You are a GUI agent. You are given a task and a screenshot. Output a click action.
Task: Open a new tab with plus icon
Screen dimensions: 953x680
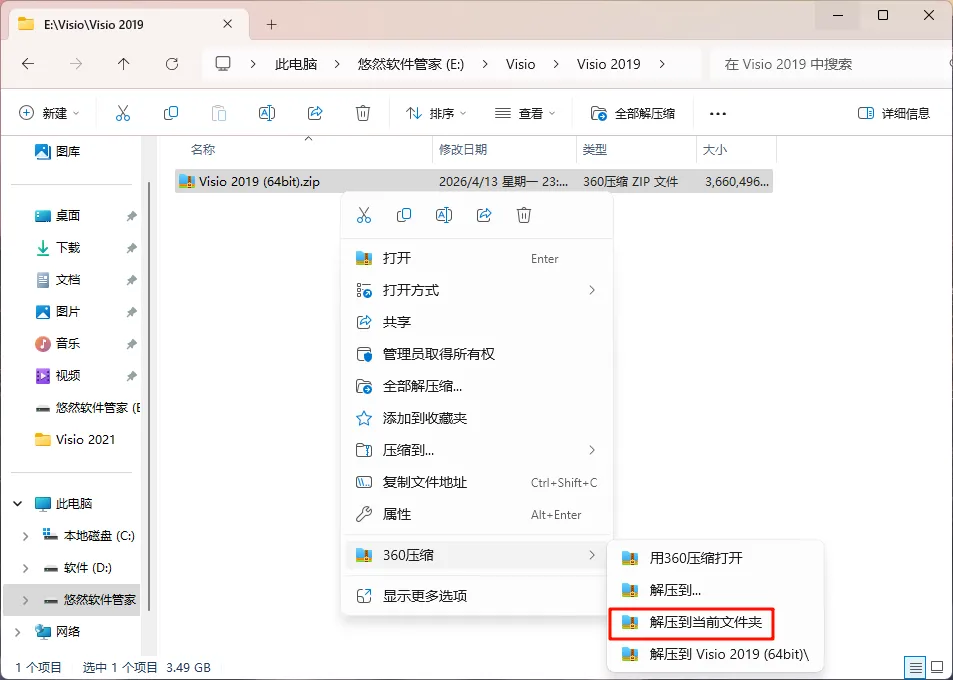point(272,25)
